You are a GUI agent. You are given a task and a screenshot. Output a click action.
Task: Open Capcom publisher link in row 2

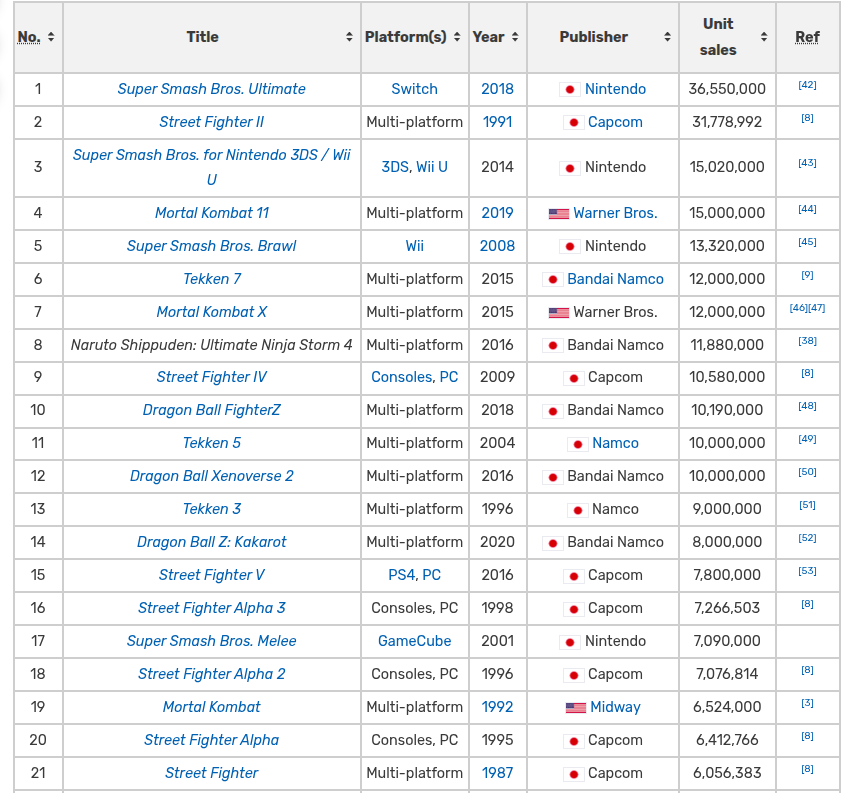(x=615, y=122)
